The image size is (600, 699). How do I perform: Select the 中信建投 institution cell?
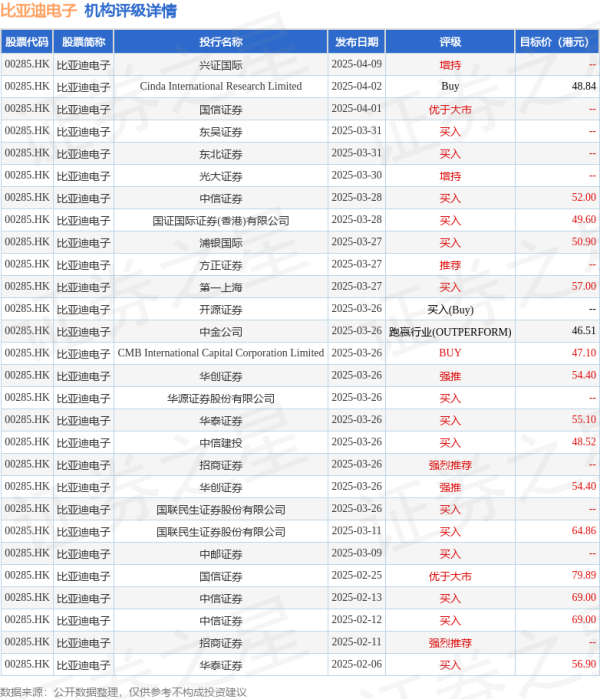221,443
